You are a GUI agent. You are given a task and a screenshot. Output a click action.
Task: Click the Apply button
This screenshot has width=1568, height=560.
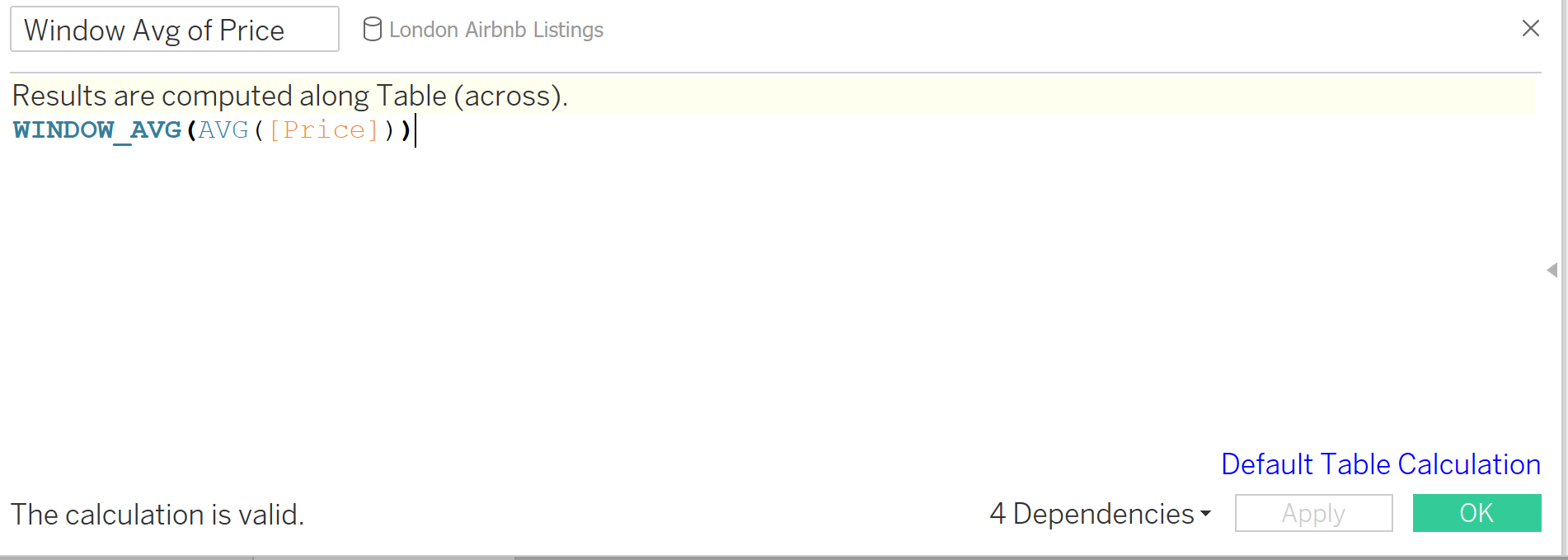coord(1313,513)
